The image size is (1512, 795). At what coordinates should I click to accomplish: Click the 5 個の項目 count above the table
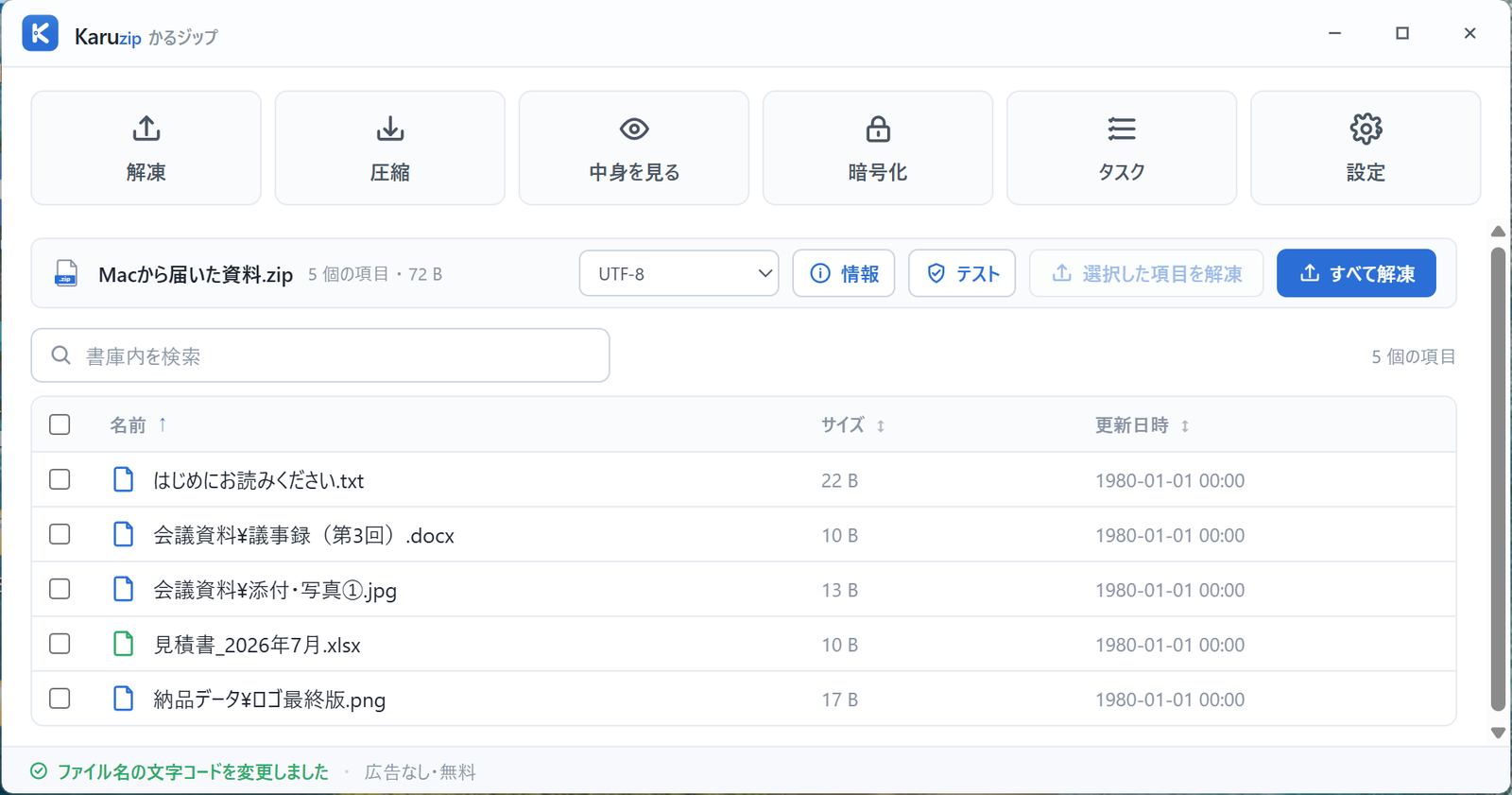[1414, 356]
